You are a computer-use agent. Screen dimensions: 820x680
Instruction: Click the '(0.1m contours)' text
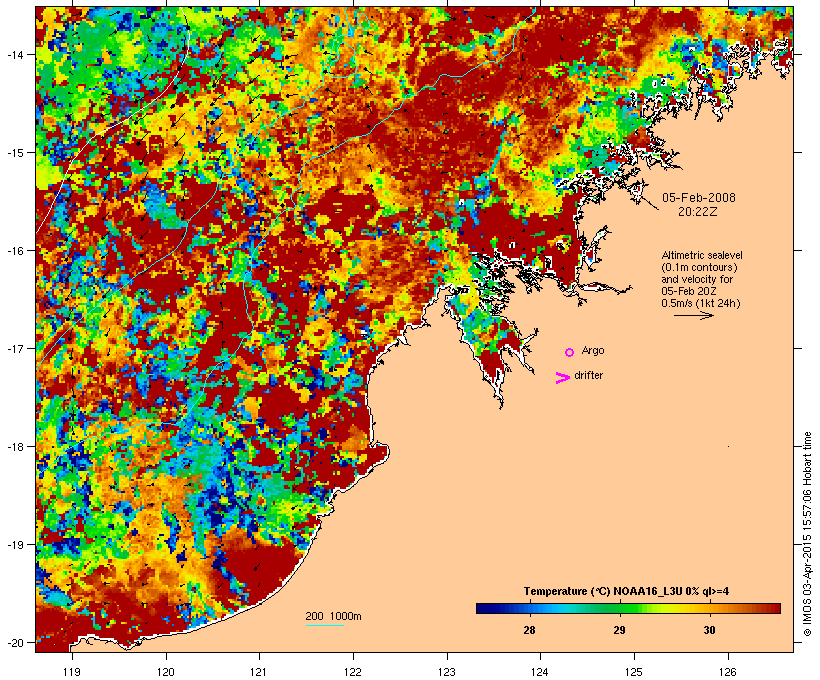699,267
